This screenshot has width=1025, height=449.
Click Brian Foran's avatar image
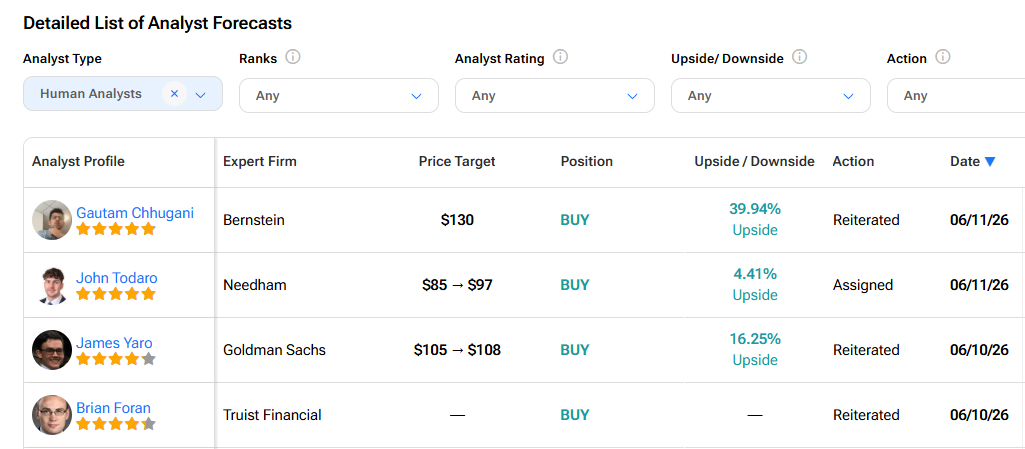pyautogui.click(x=52, y=414)
